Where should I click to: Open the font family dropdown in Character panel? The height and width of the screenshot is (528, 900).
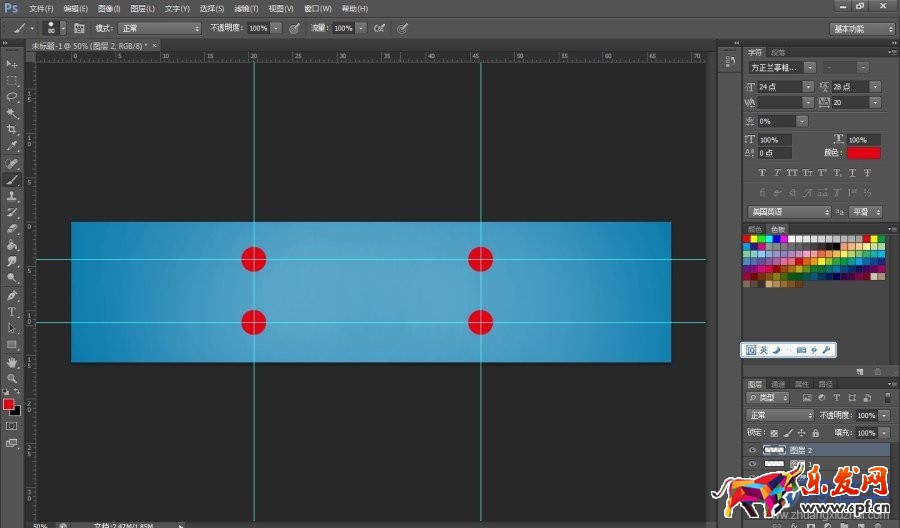(782, 67)
